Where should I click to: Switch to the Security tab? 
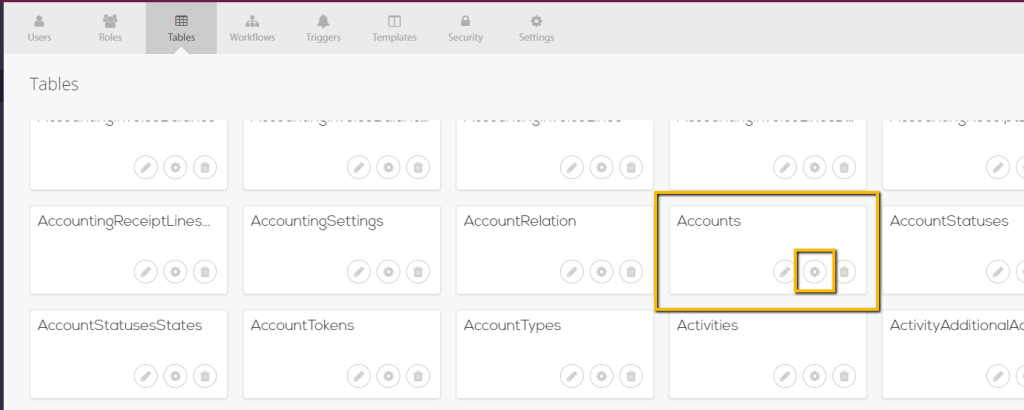(465, 28)
